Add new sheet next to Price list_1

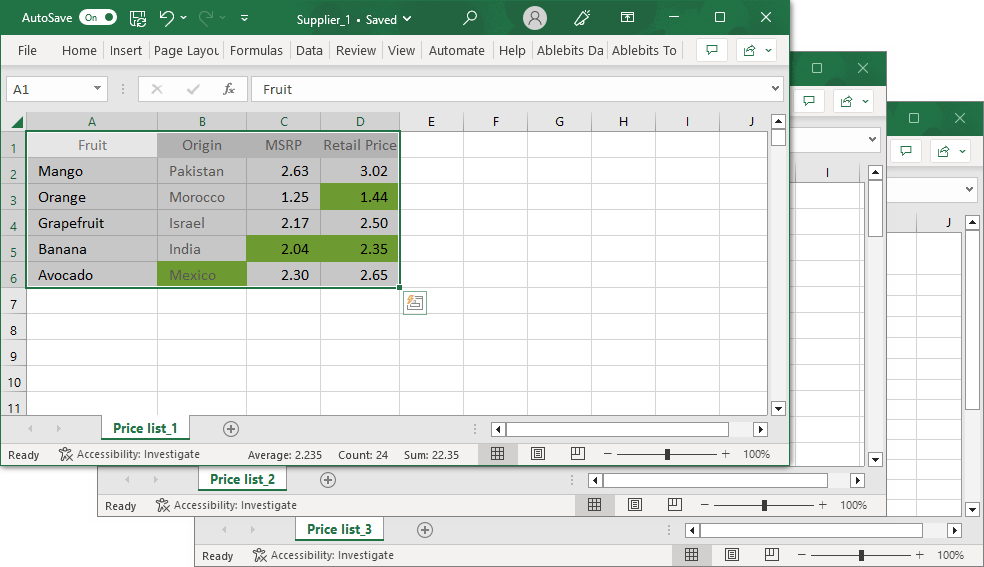[231, 429]
